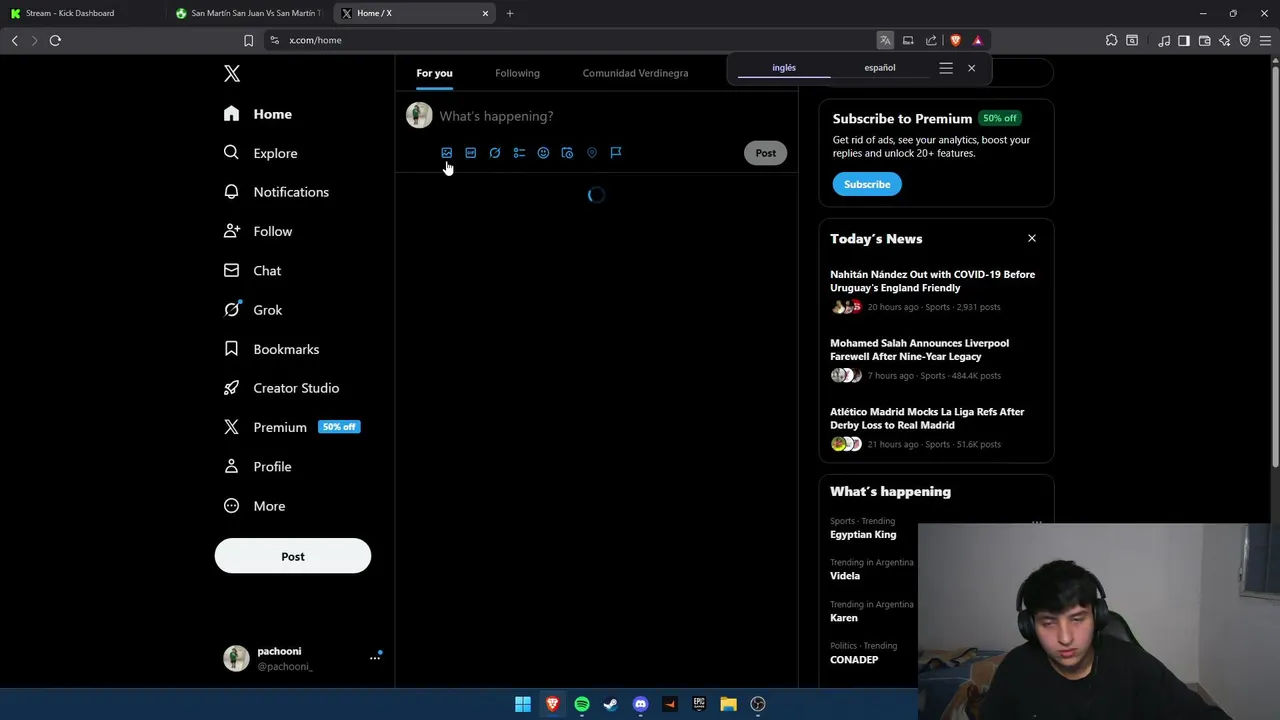Dismiss the Today's News panel

1032,239
